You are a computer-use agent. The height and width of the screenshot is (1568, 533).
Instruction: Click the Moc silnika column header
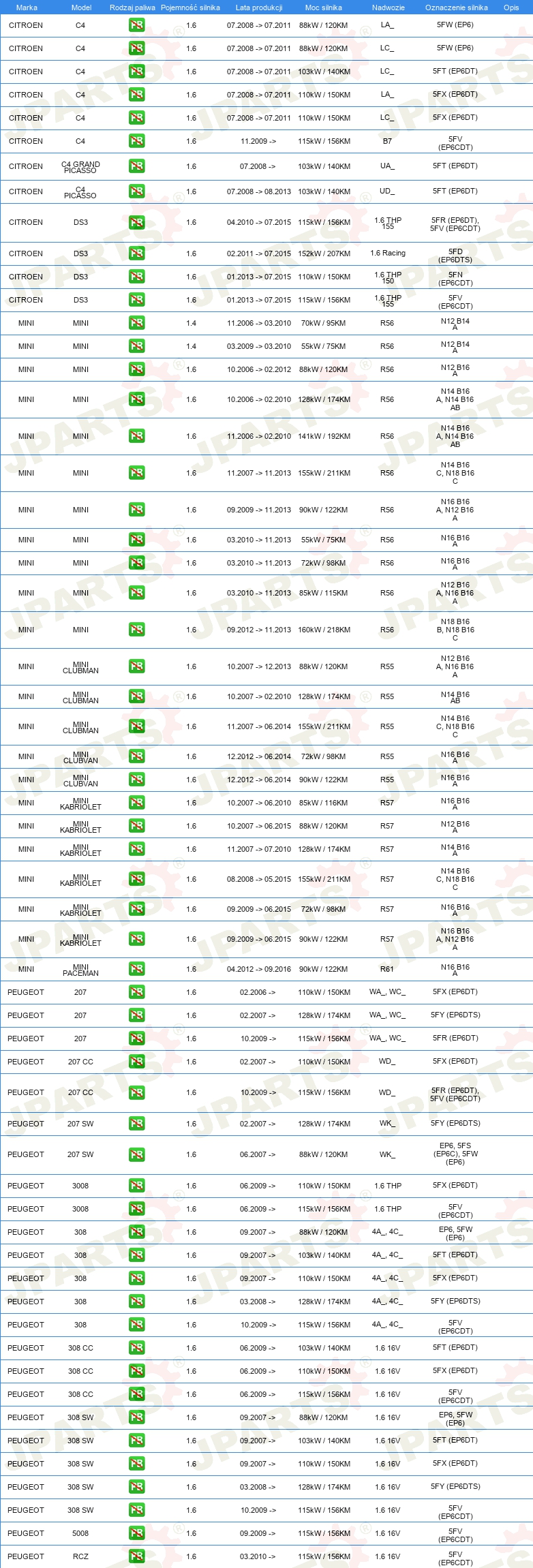point(324,7)
